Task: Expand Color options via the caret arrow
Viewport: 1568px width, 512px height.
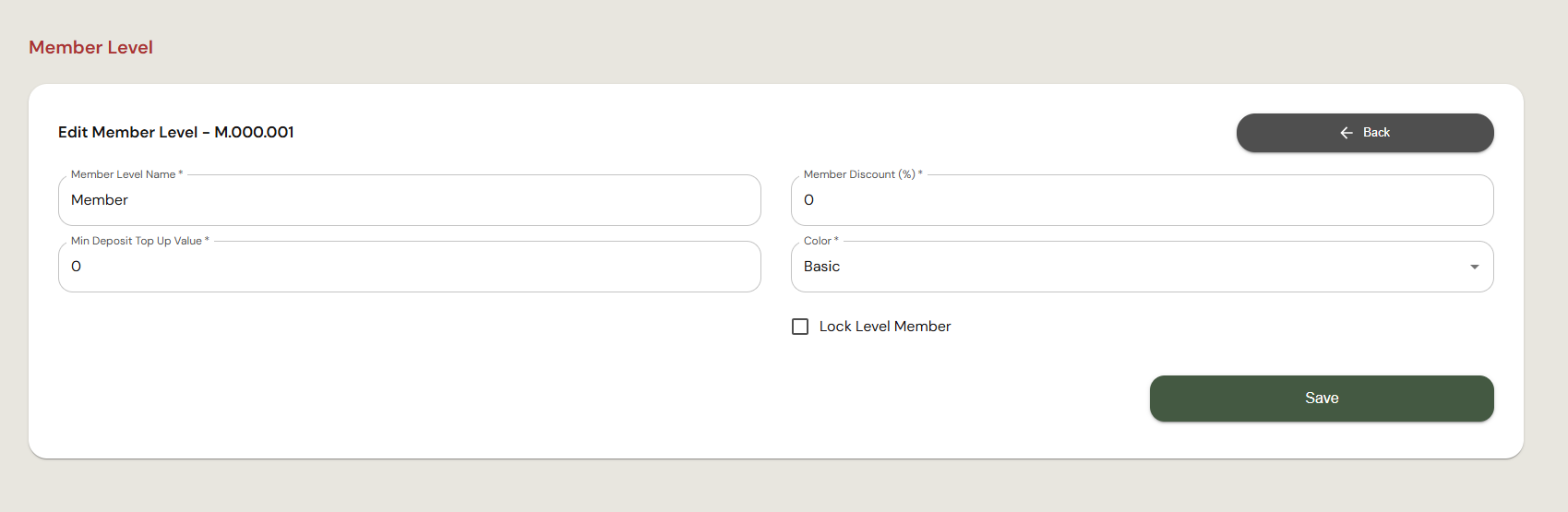Action: (x=1475, y=267)
